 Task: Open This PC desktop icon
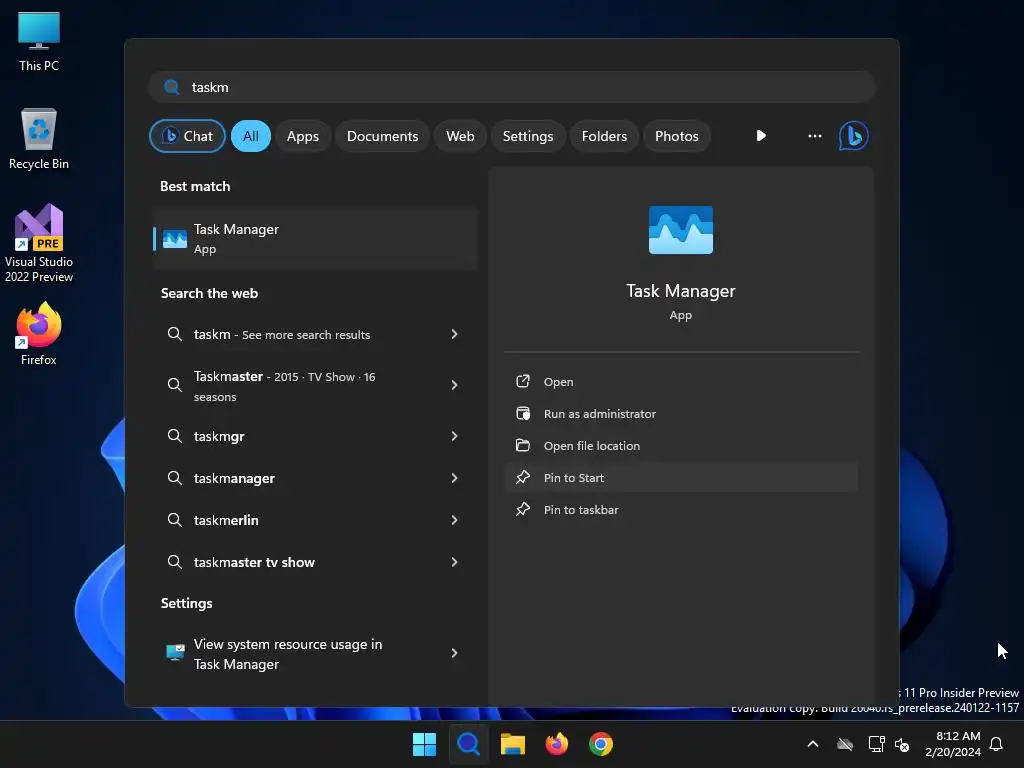[39, 42]
